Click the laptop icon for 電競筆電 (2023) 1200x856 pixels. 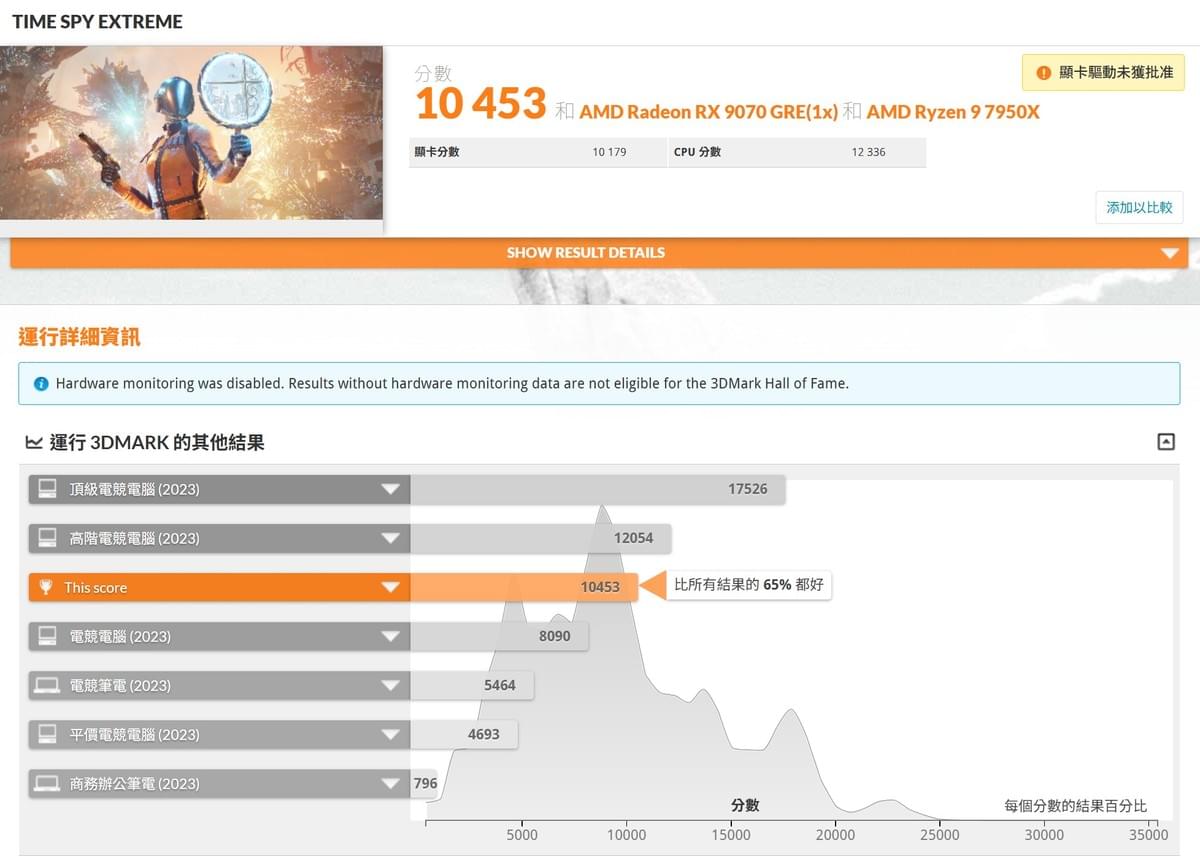(x=47, y=685)
